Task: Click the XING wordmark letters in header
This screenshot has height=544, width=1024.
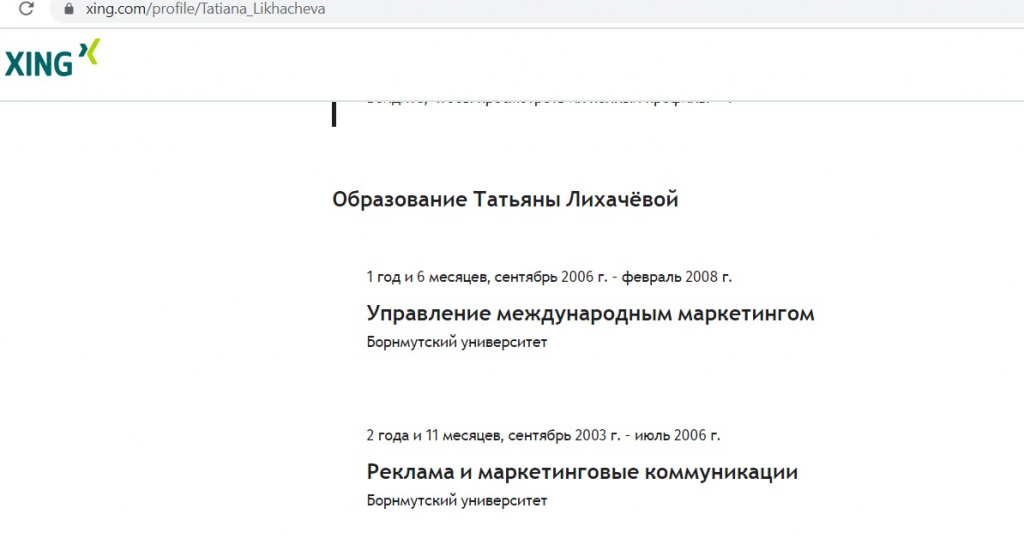Action: point(39,64)
